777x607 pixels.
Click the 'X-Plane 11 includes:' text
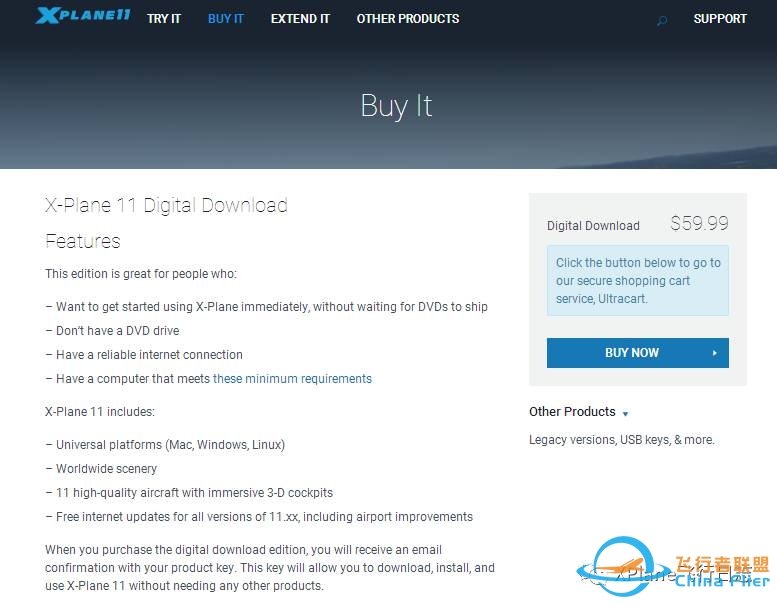click(100, 412)
